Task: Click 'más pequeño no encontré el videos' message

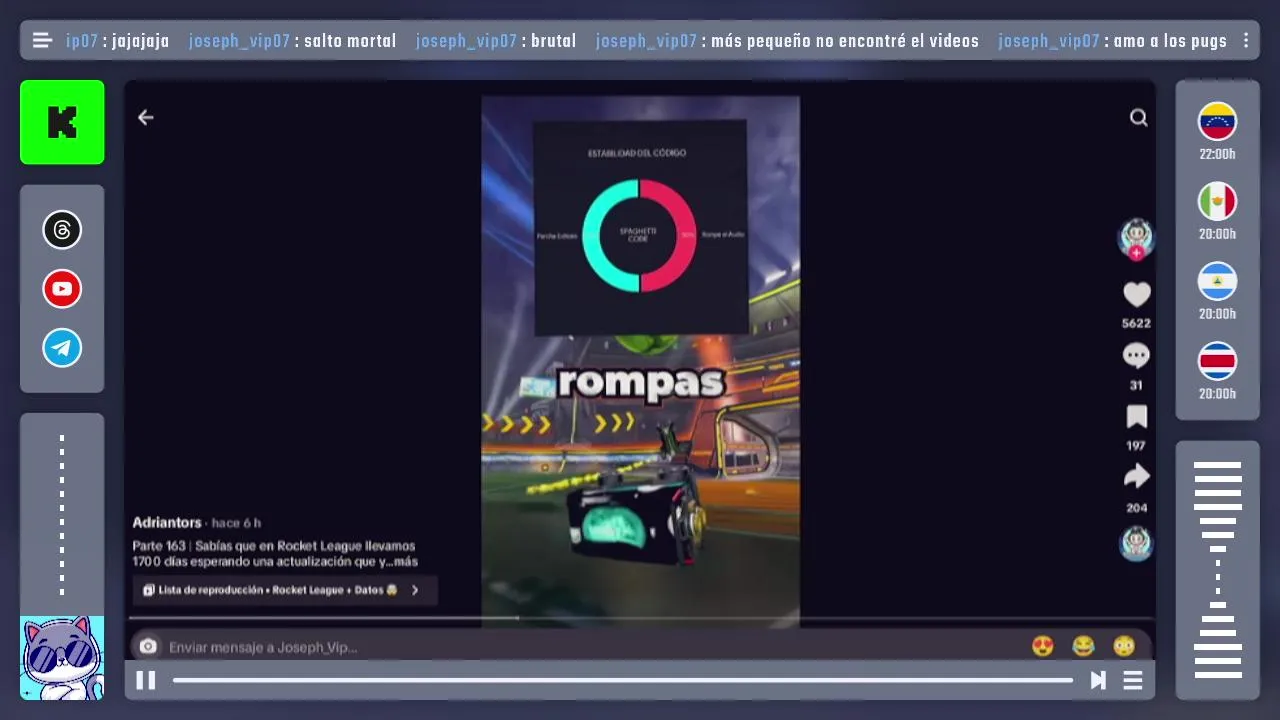Action: (844, 41)
